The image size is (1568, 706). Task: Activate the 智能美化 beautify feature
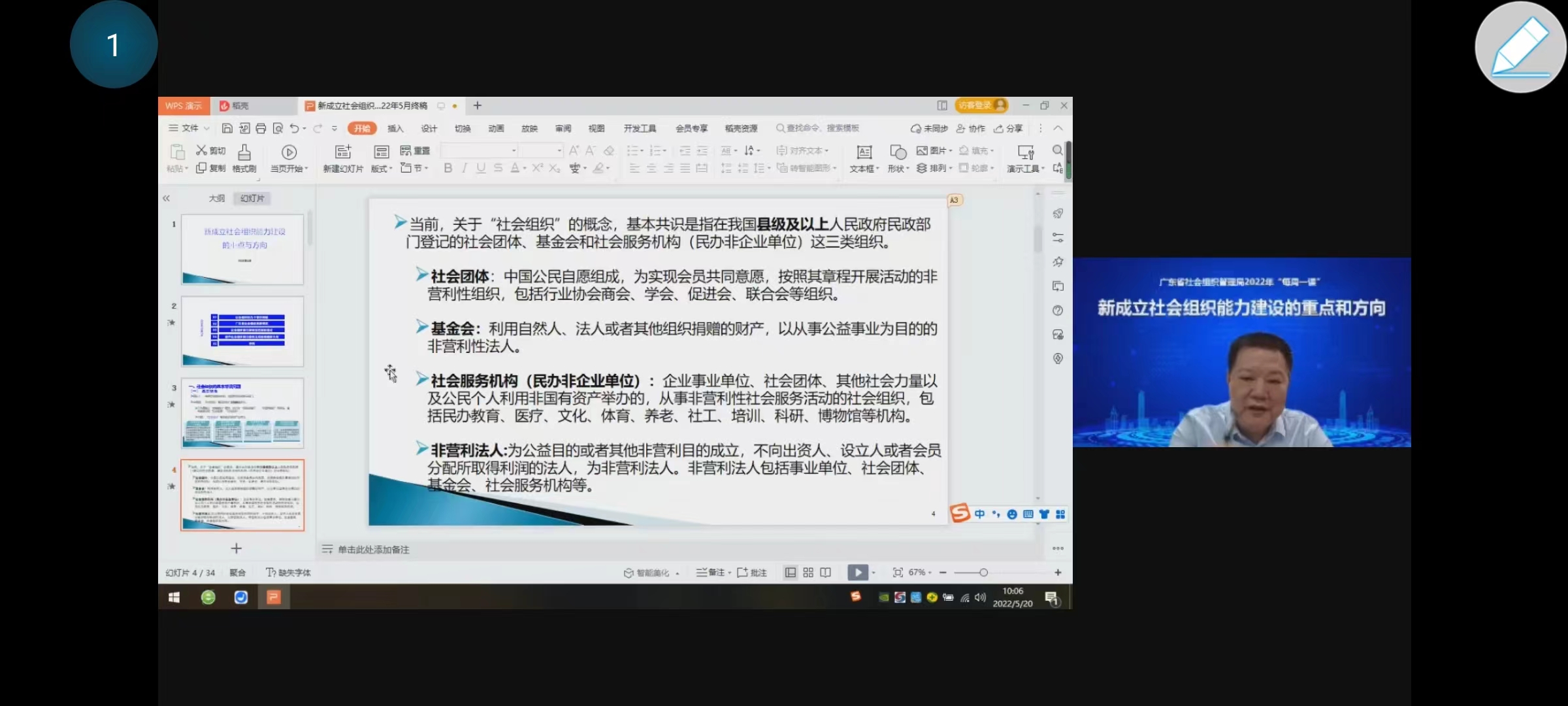pos(648,572)
